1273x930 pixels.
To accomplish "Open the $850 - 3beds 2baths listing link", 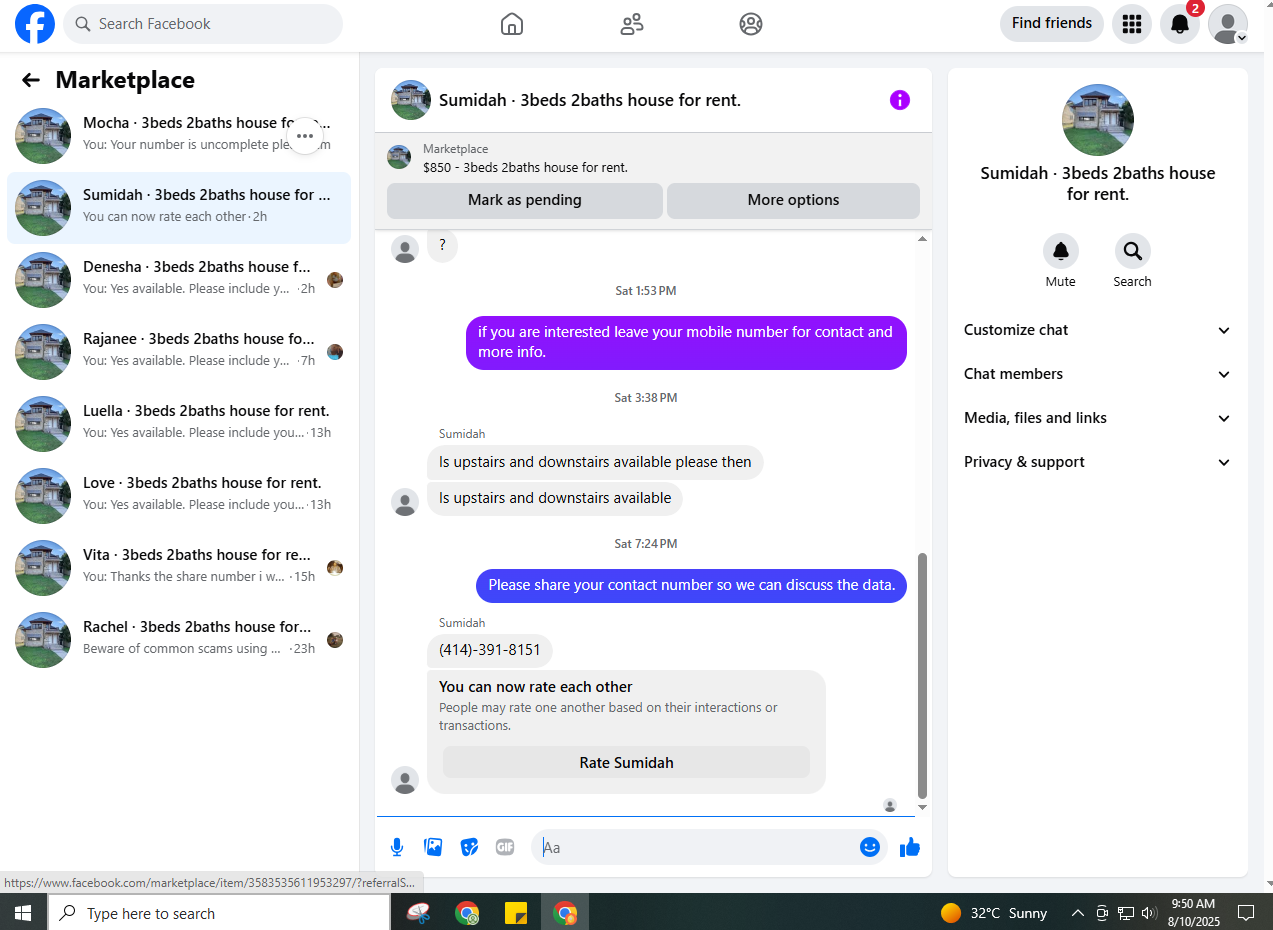I will [x=525, y=168].
